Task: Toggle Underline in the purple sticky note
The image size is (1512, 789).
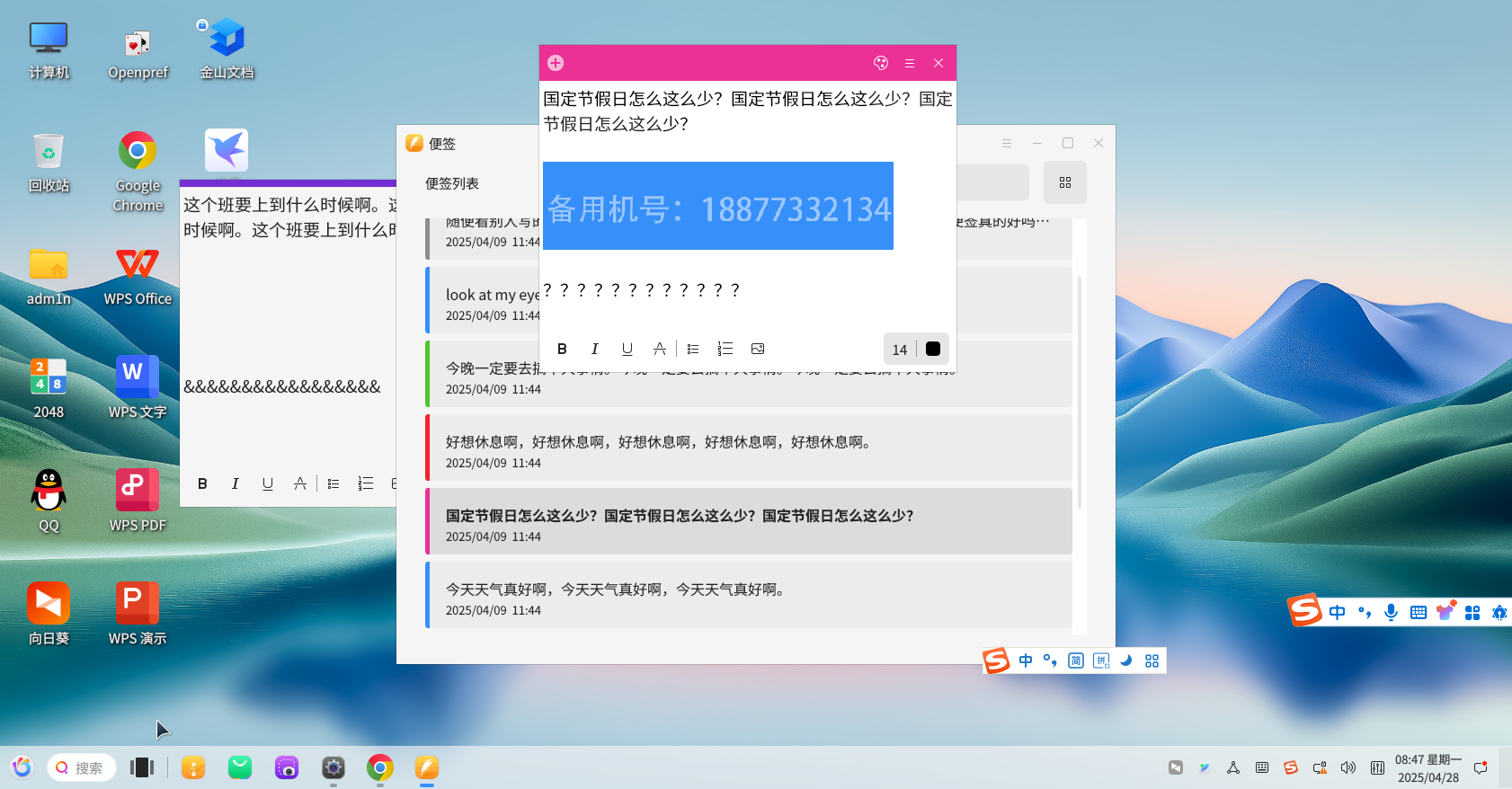Action: click(268, 483)
